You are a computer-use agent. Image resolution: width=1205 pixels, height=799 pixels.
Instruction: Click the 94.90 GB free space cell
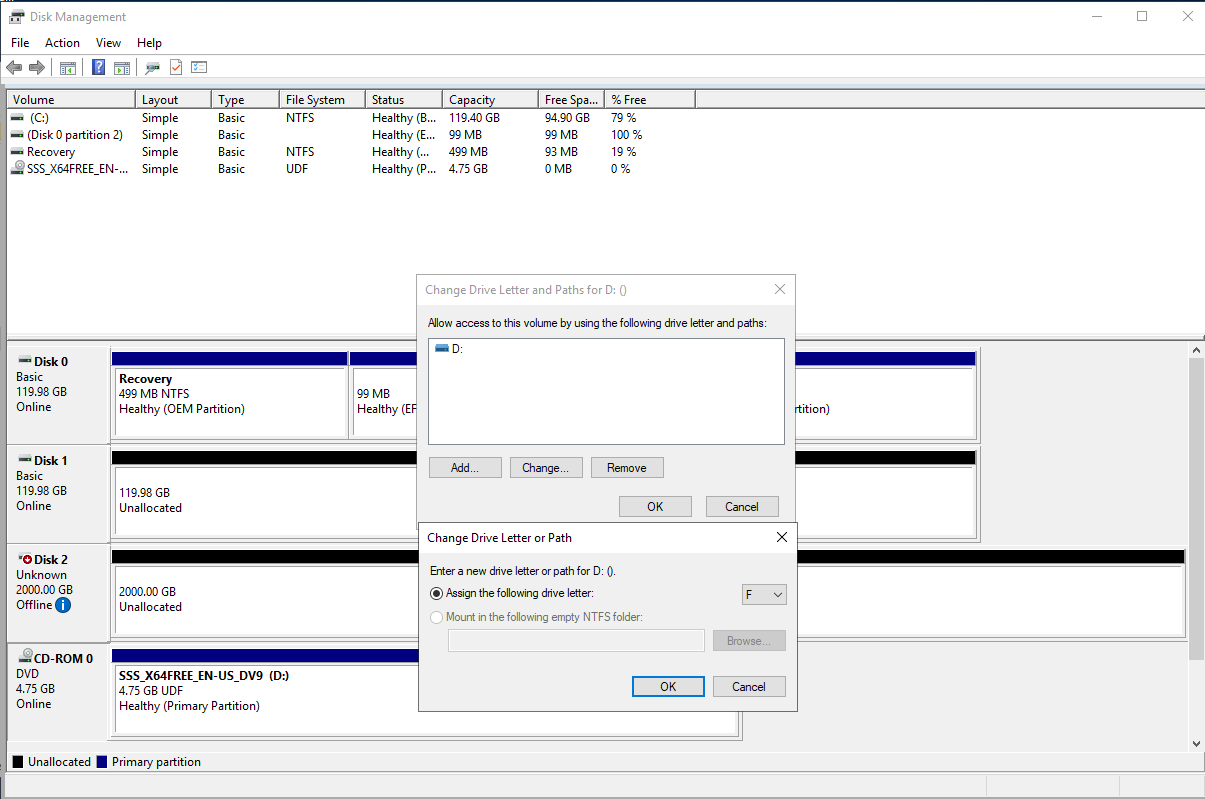point(569,117)
